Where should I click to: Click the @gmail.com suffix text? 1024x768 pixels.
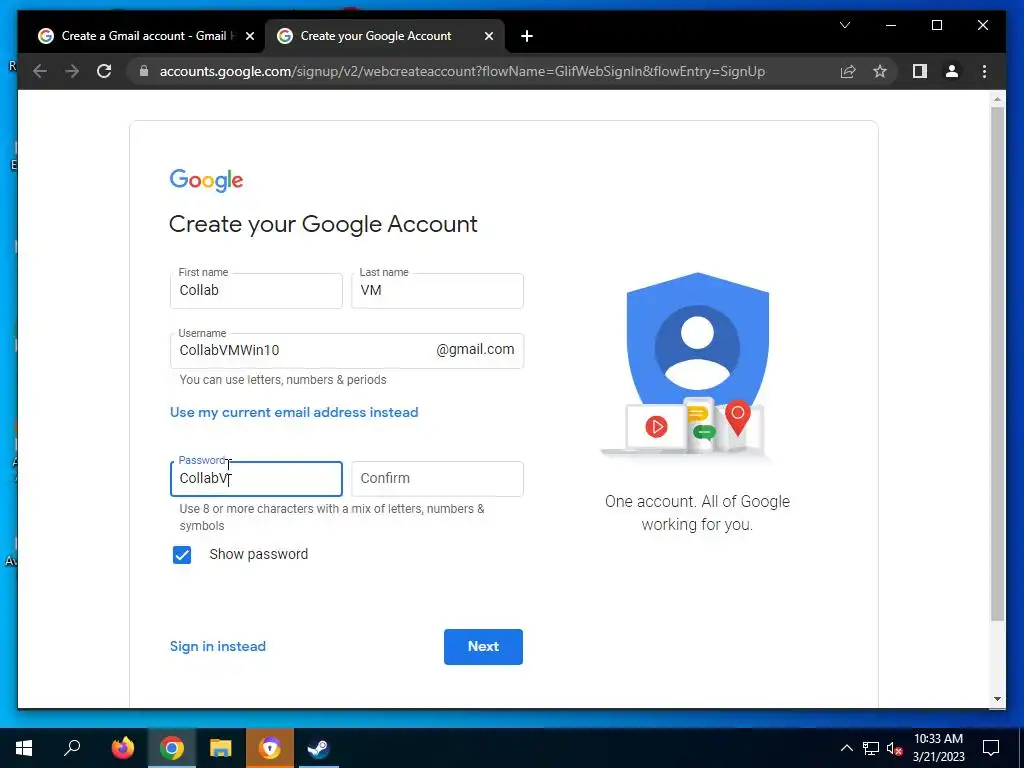[x=475, y=349]
